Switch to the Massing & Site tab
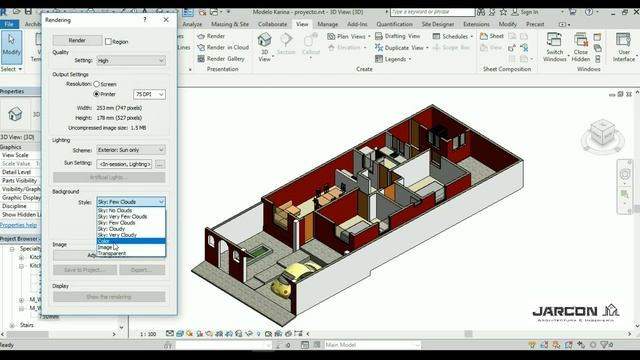This screenshot has width=640, height=360. tap(230, 24)
